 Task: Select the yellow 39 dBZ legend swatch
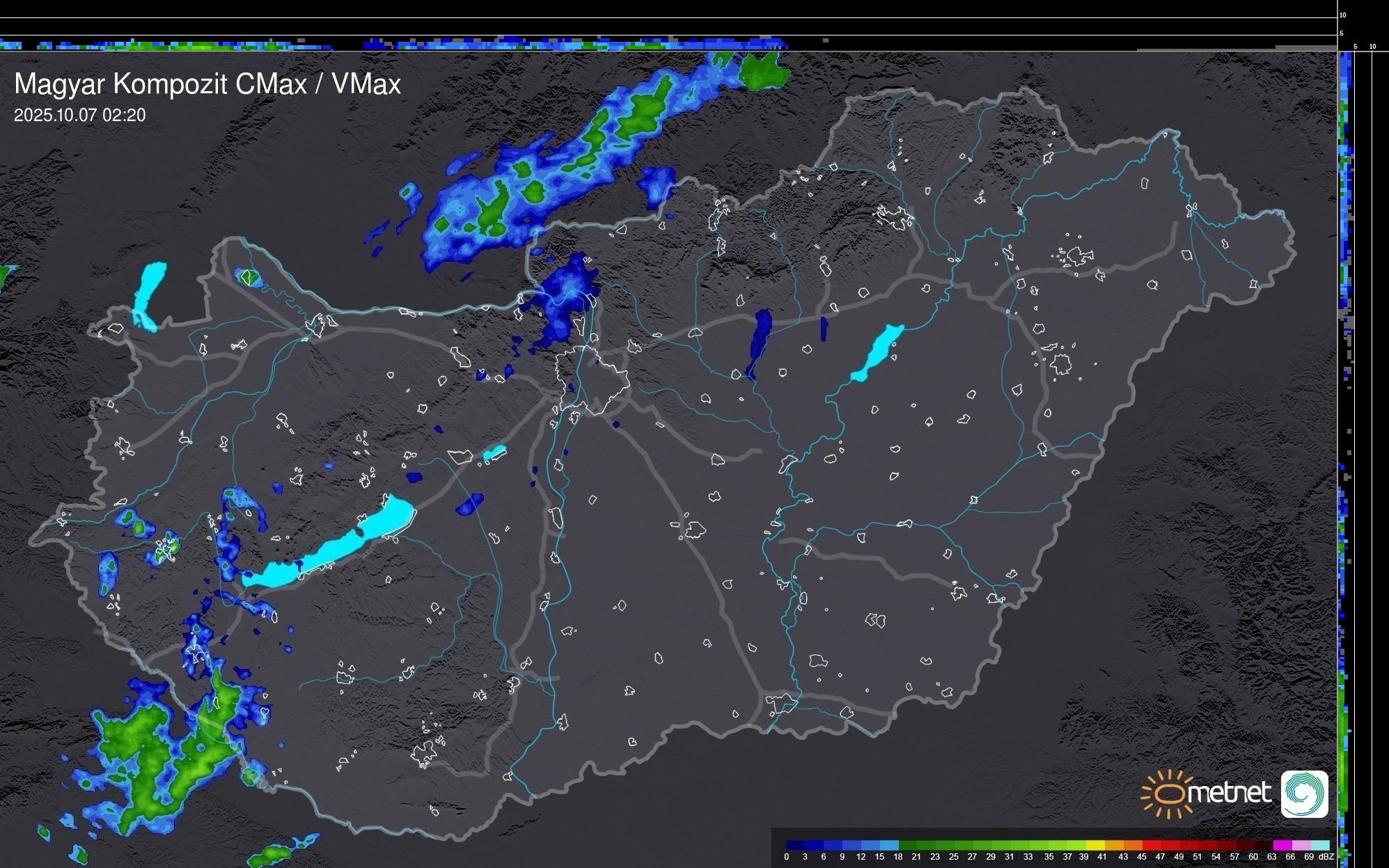point(1095,845)
